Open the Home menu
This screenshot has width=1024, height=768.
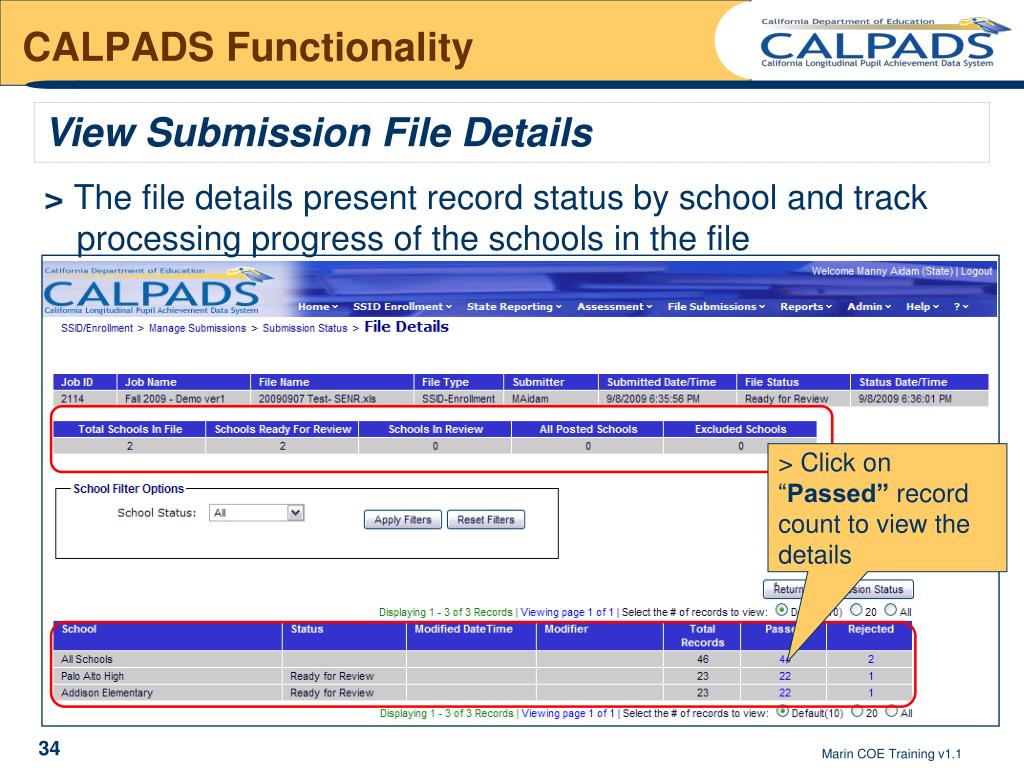(318, 306)
